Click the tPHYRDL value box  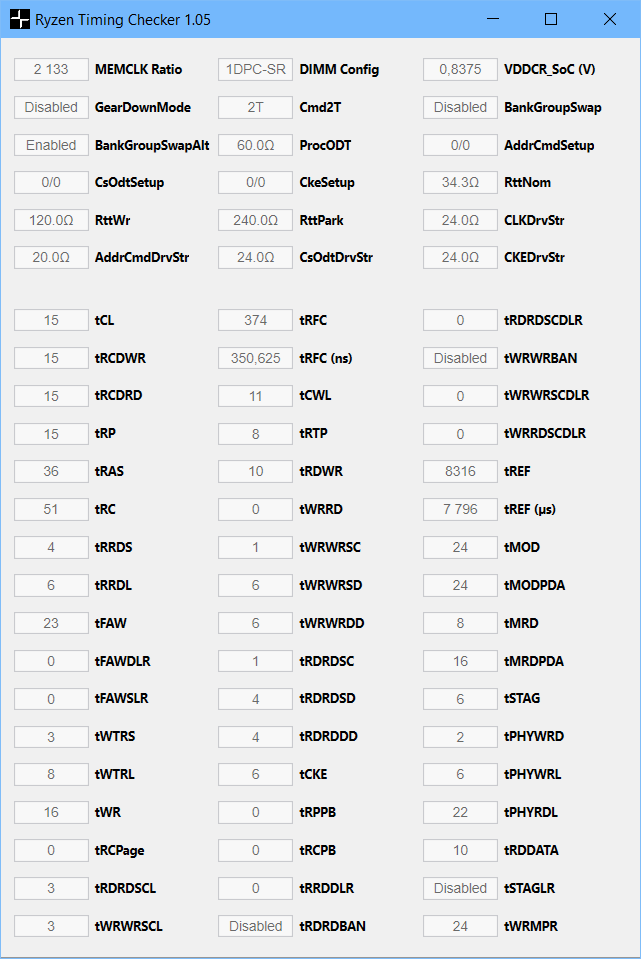tap(460, 812)
